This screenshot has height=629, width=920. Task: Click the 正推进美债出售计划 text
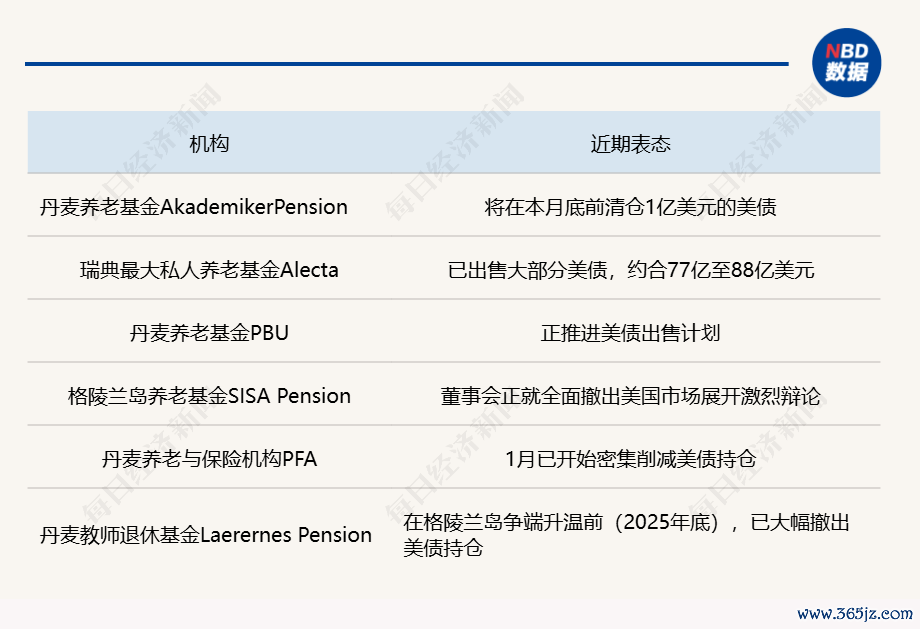[x=630, y=333]
